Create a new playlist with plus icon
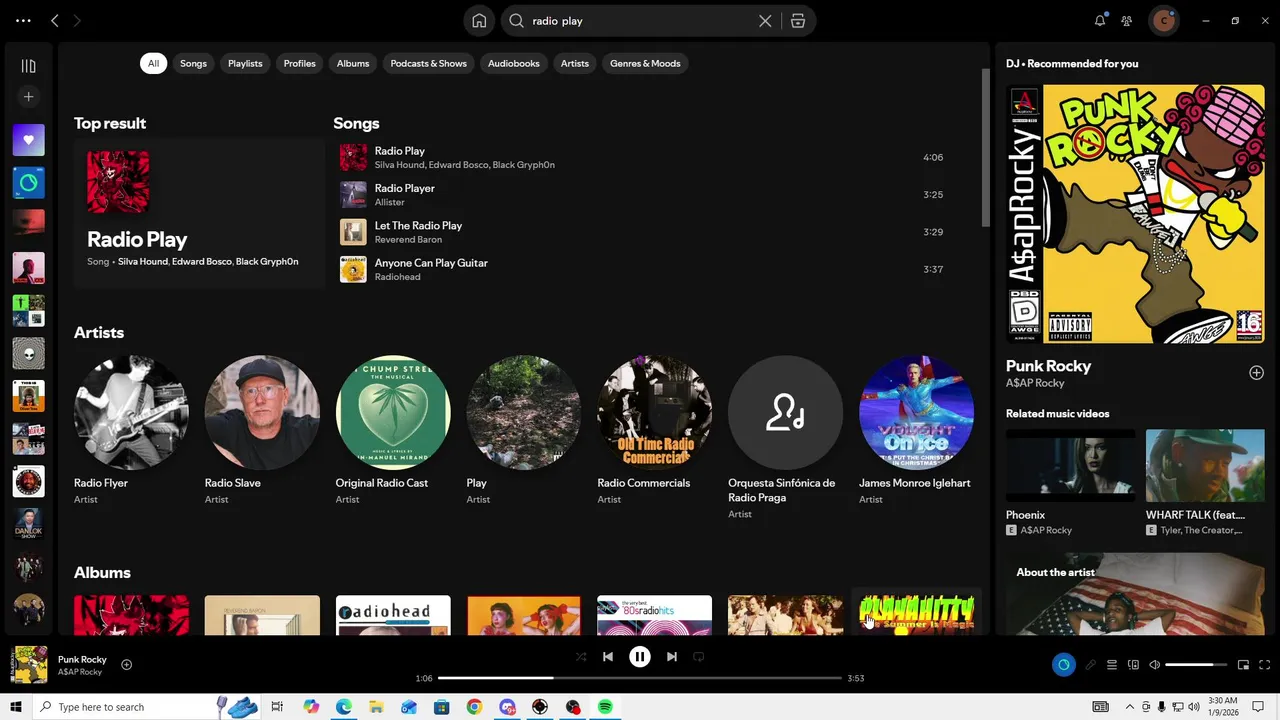This screenshot has width=1280, height=720. coord(28,97)
